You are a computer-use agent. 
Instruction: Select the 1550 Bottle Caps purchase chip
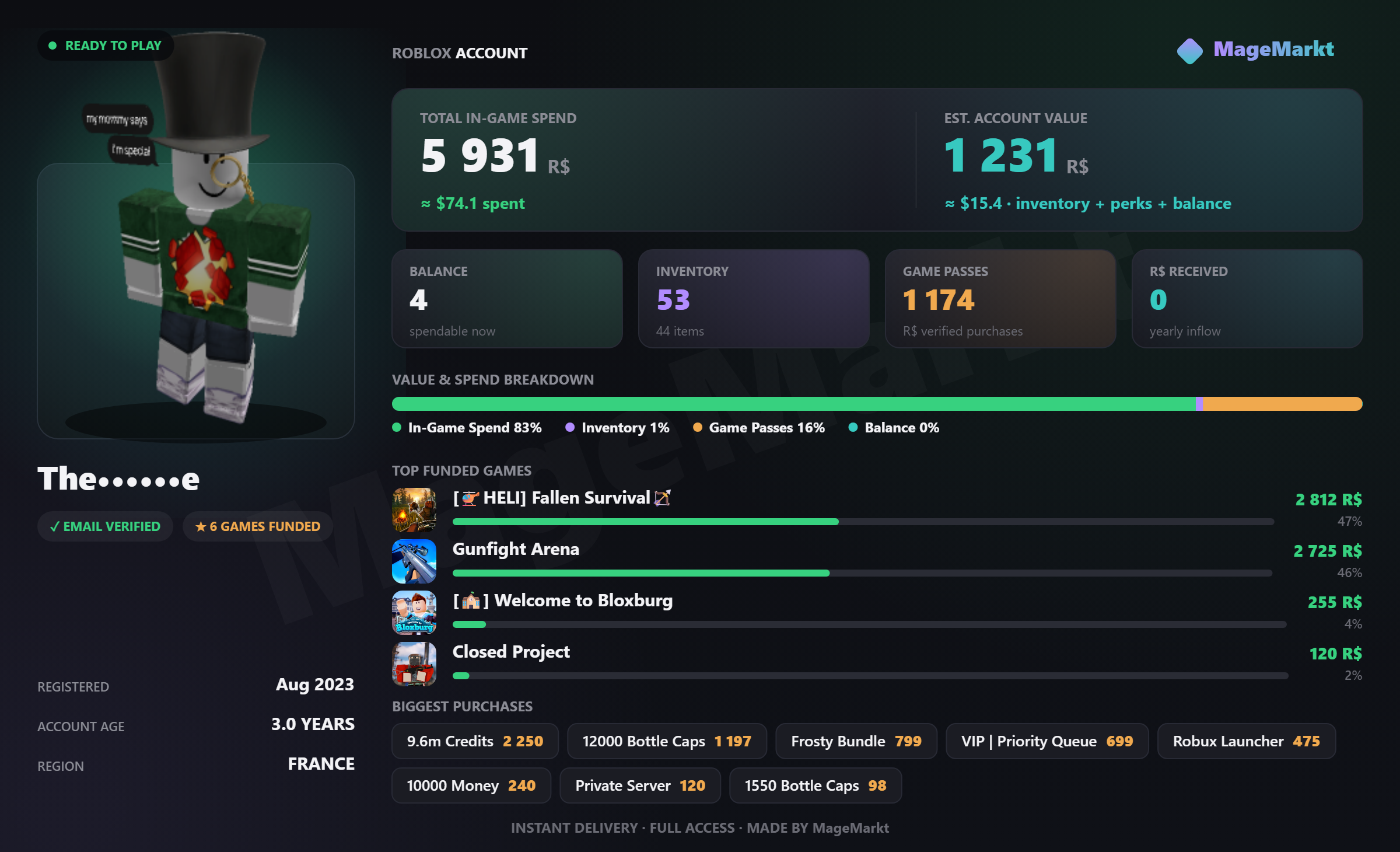(x=815, y=785)
